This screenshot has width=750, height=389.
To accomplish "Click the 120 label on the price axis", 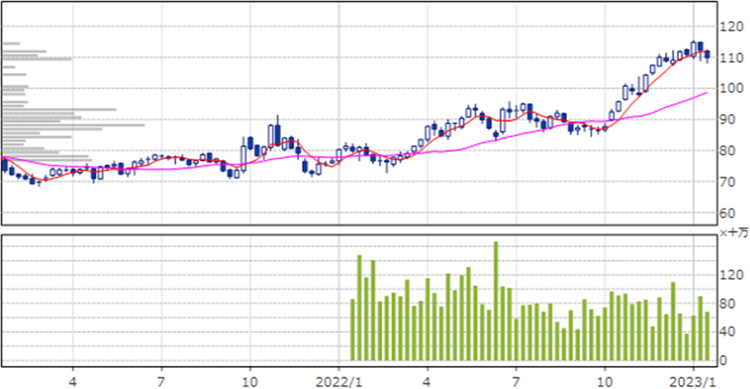I will point(731,27).
